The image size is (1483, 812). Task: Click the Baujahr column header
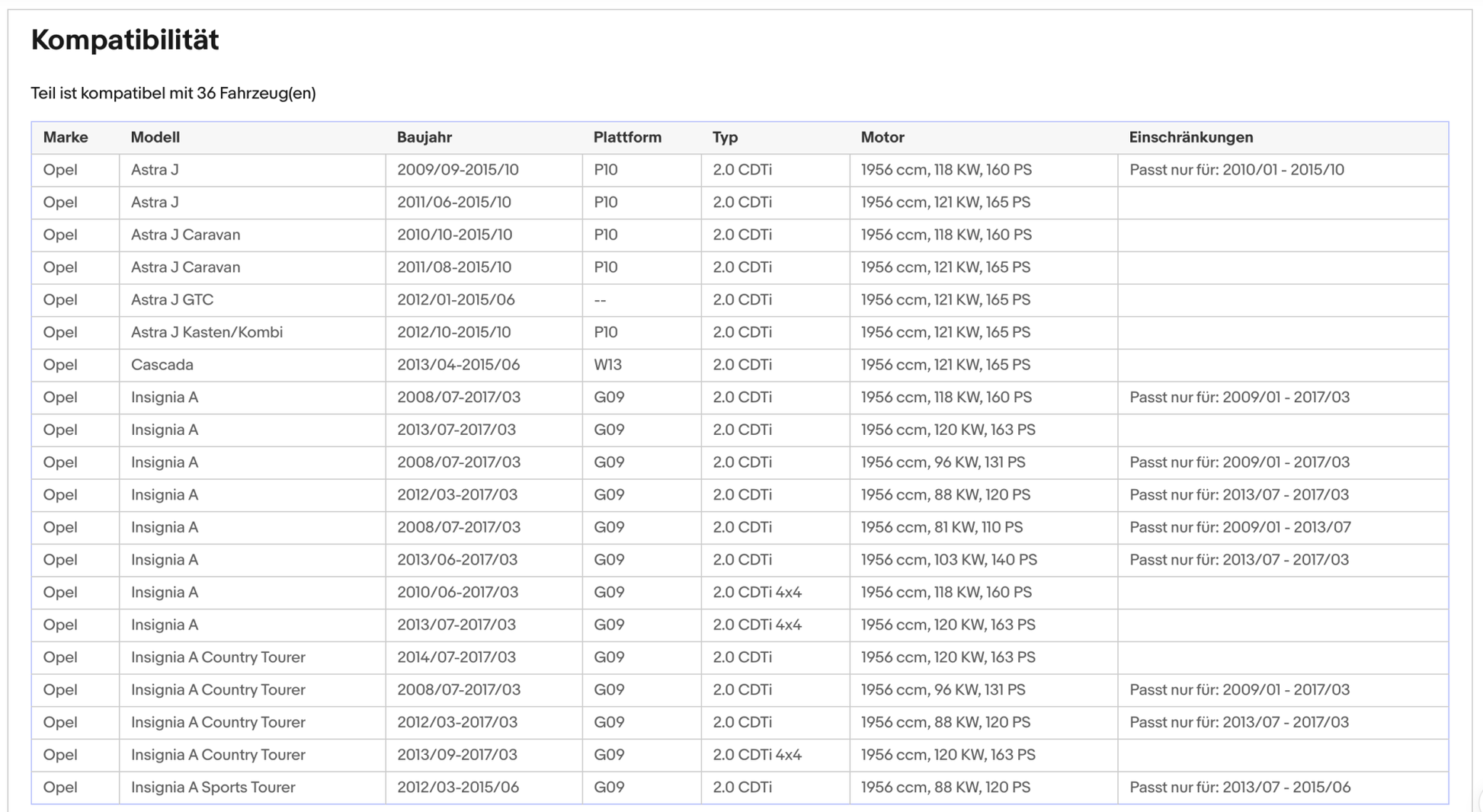424,137
